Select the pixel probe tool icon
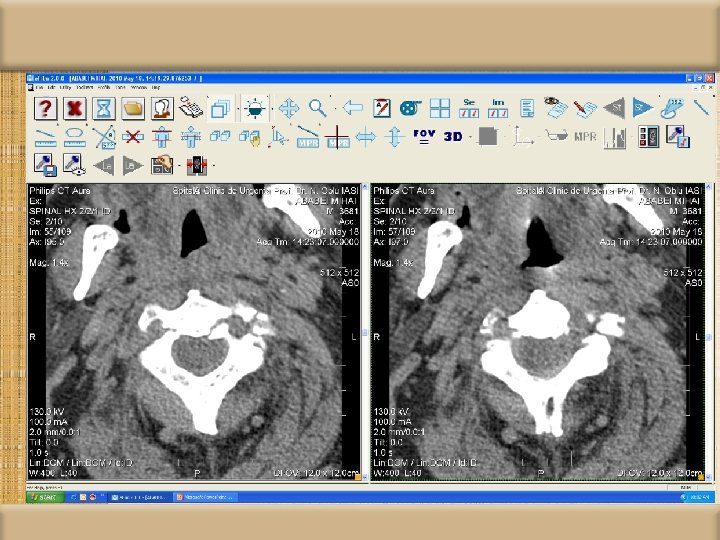The width and height of the screenshot is (720, 540). click(x=672, y=108)
